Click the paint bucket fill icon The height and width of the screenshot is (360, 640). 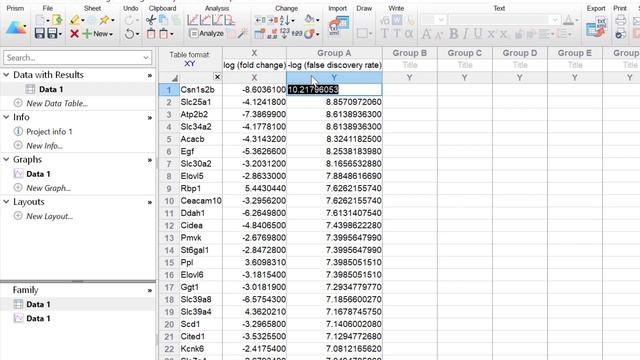pos(310,19)
